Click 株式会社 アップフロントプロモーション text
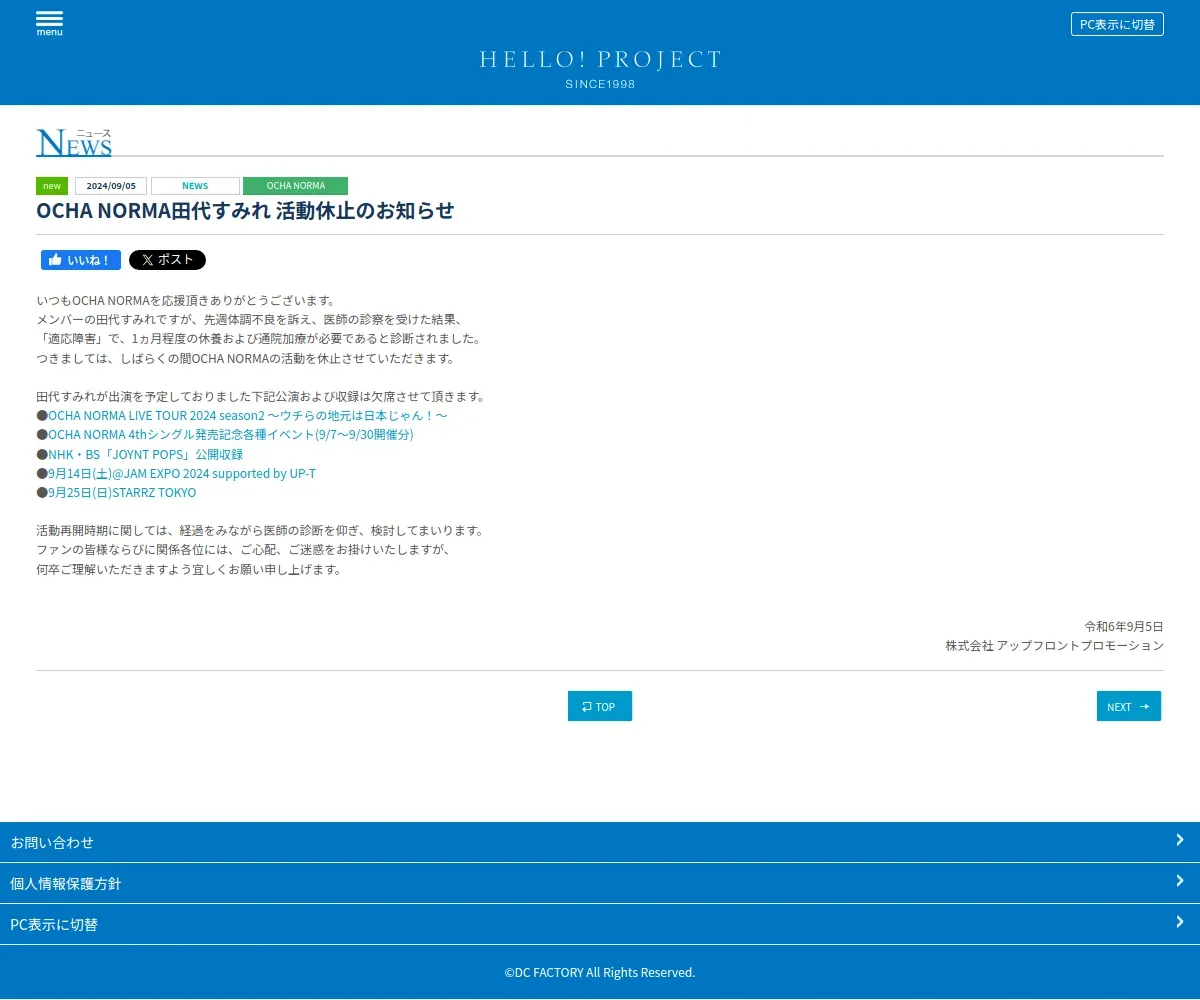The width and height of the screenshot is (1200, 1000). 1055,646
